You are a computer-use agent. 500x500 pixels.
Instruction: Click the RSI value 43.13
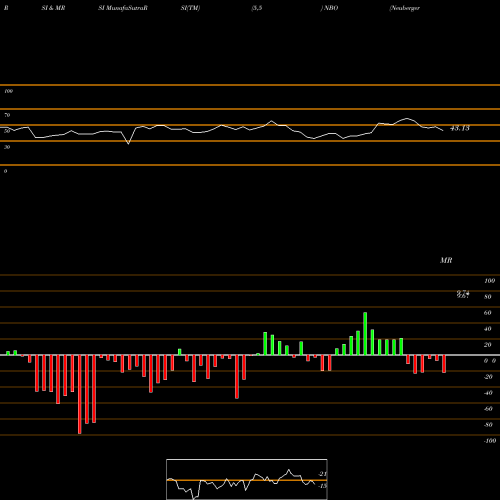click(x=460, y=128)
